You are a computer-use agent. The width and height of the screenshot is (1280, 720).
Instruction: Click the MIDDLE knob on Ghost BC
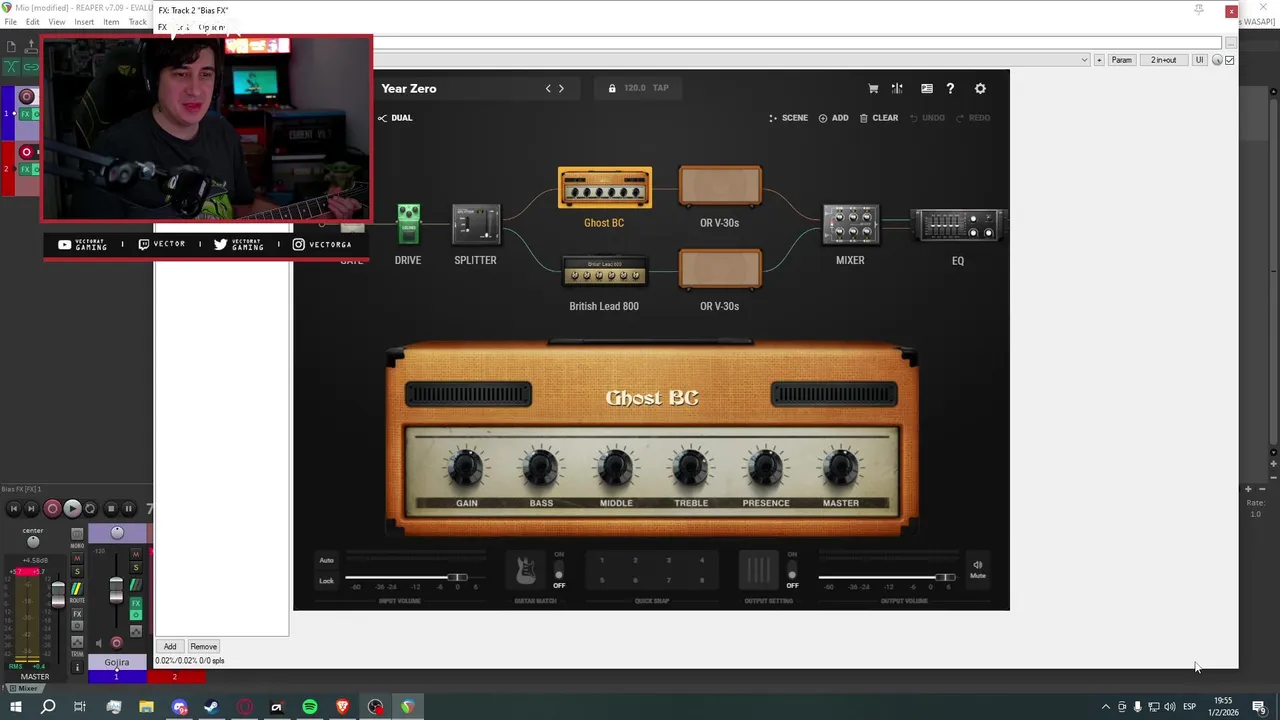pyautogui.click(x=616, y=467)
